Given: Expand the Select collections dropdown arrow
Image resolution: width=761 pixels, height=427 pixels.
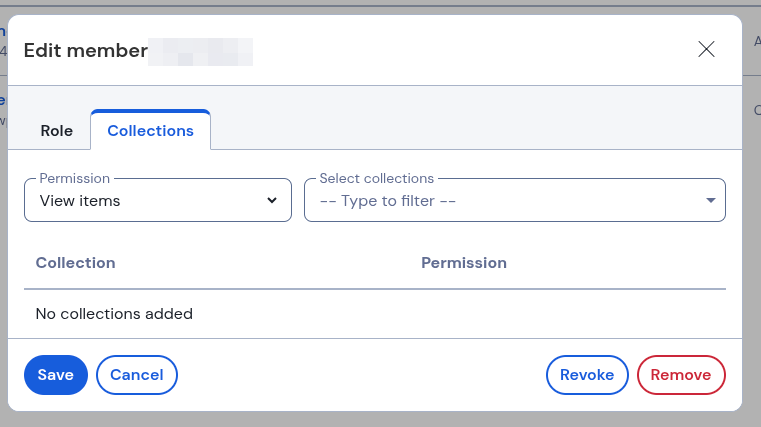Looking at the screenshot, I should (711, 200).
